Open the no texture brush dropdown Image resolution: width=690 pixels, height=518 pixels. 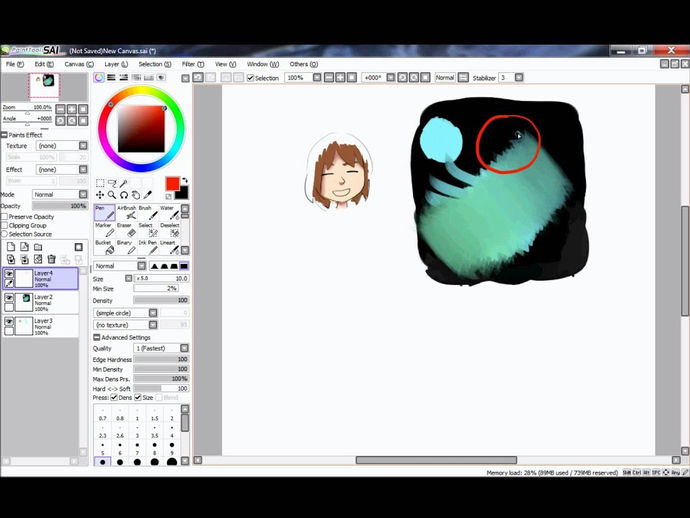pos(153,325)
